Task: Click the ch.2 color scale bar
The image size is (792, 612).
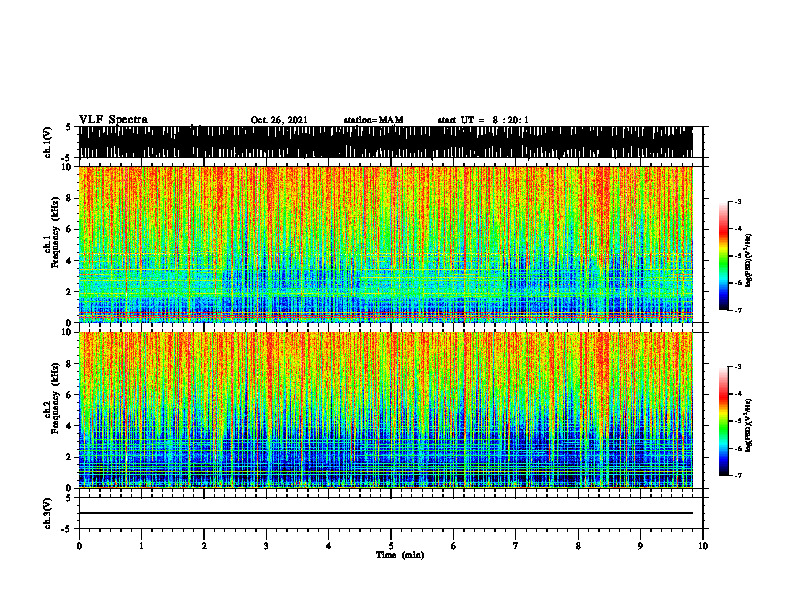Action: tap(723, 421)
